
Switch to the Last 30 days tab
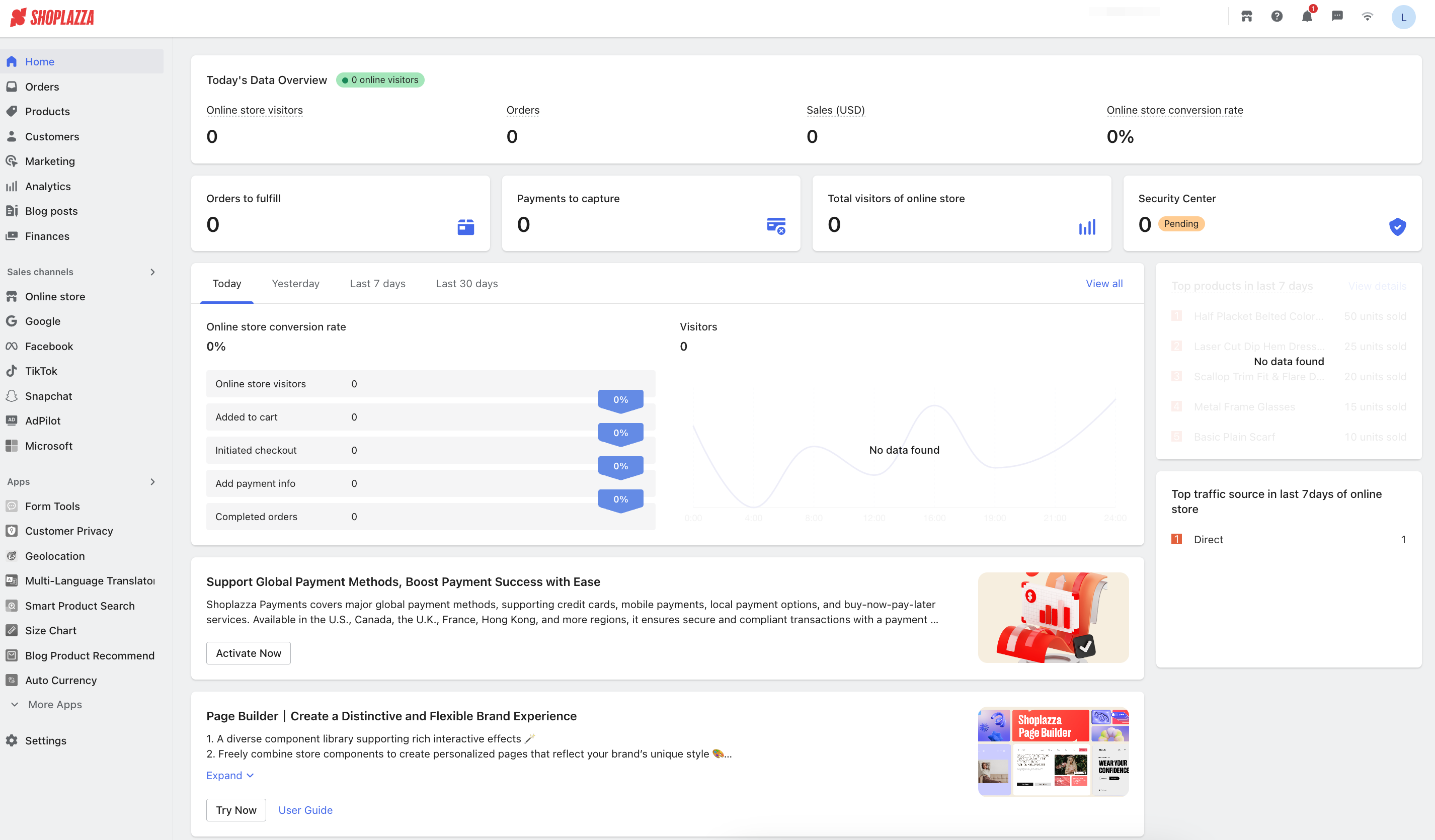466,283
